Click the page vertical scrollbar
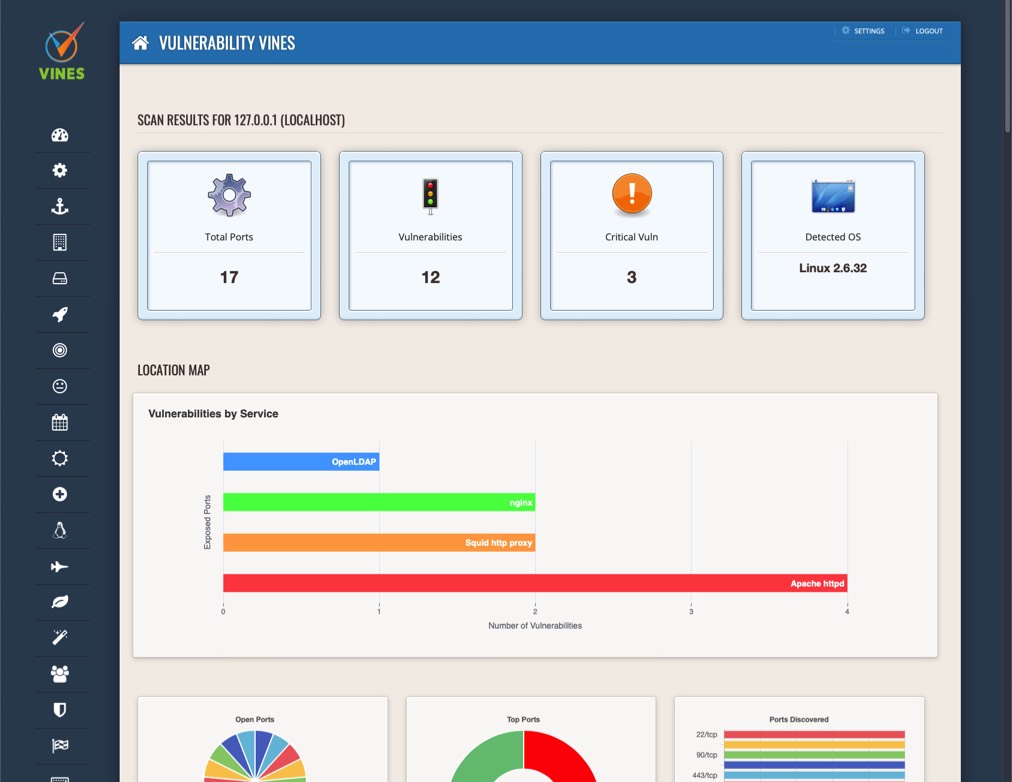This screenshot has width=1012, height=782. coord(1007,67)
